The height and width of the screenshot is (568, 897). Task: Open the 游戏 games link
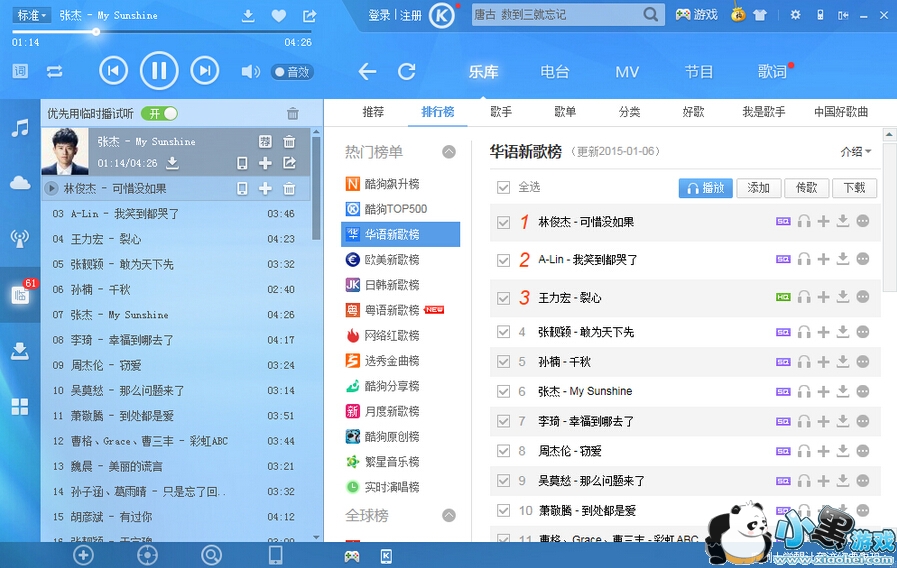pos(696,15)
